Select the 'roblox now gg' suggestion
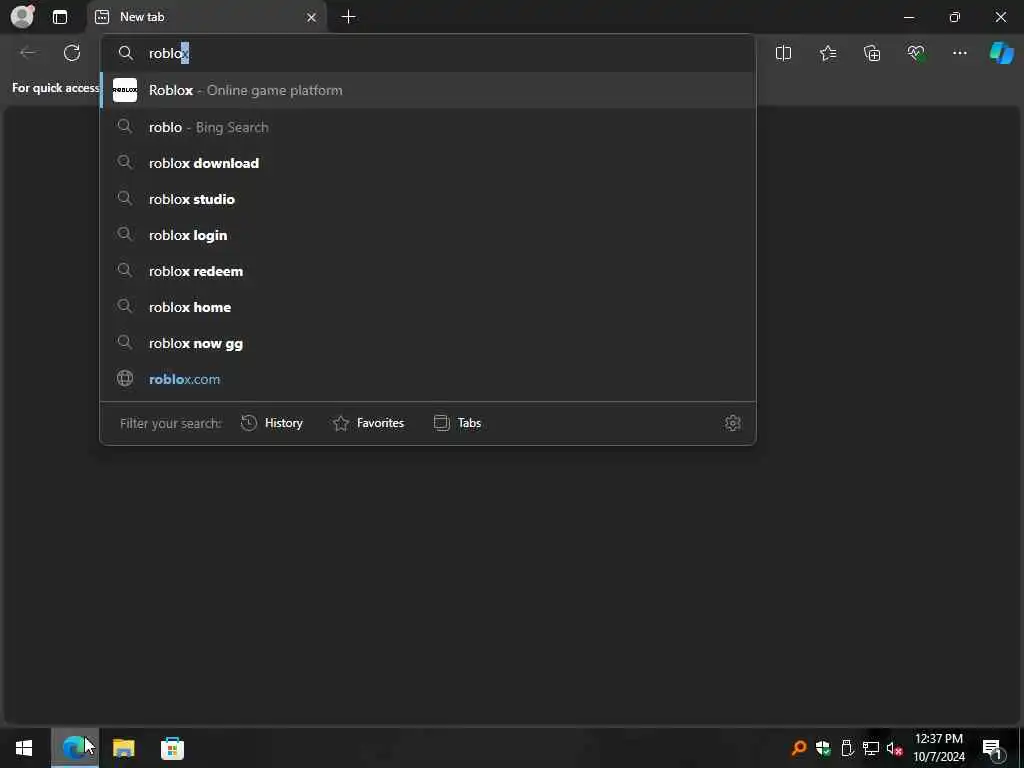The height and width of the screenshot is (768, 1024). (x=428, y=342)
